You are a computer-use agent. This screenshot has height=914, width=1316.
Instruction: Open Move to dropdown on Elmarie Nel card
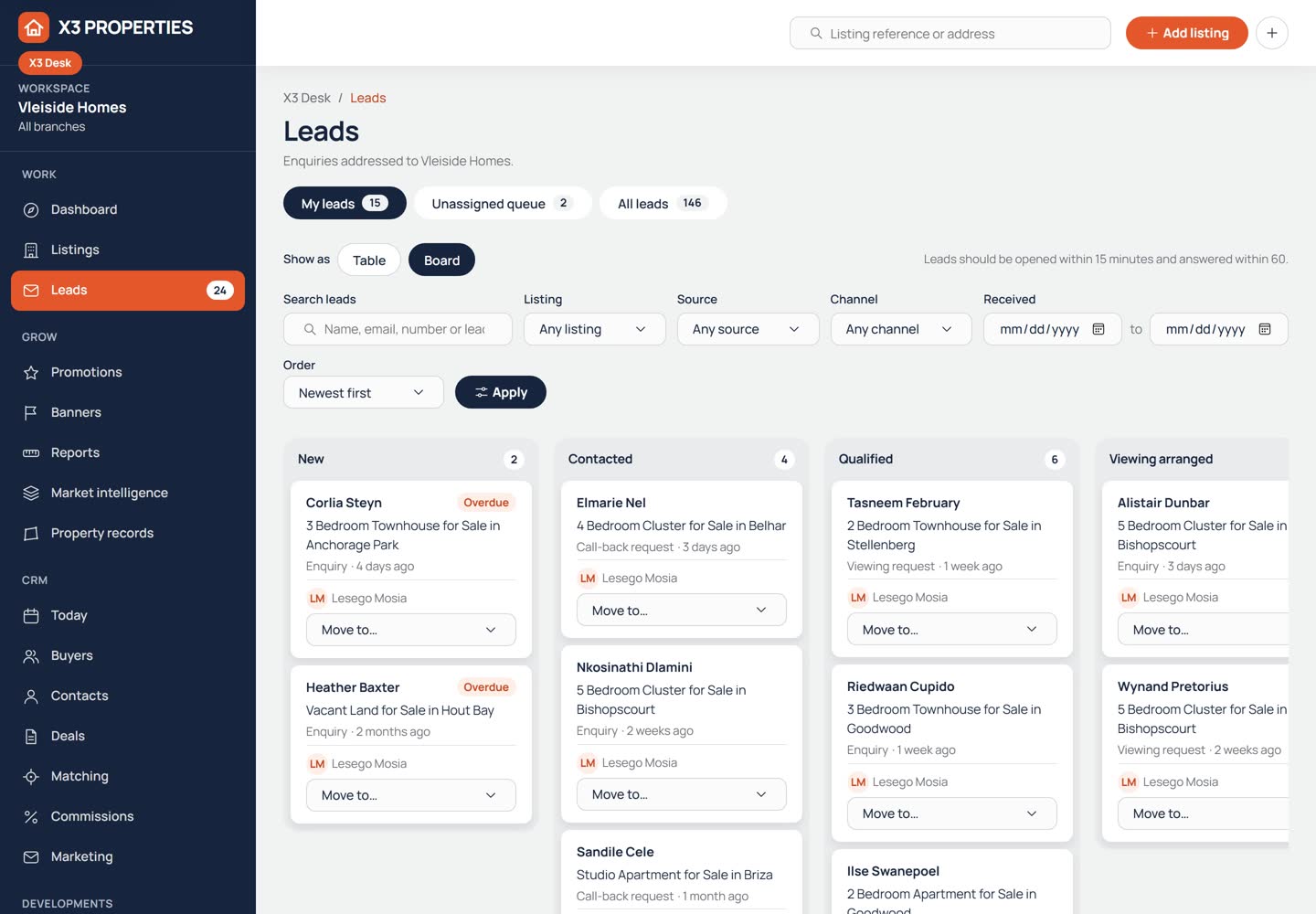pos(681,610)
